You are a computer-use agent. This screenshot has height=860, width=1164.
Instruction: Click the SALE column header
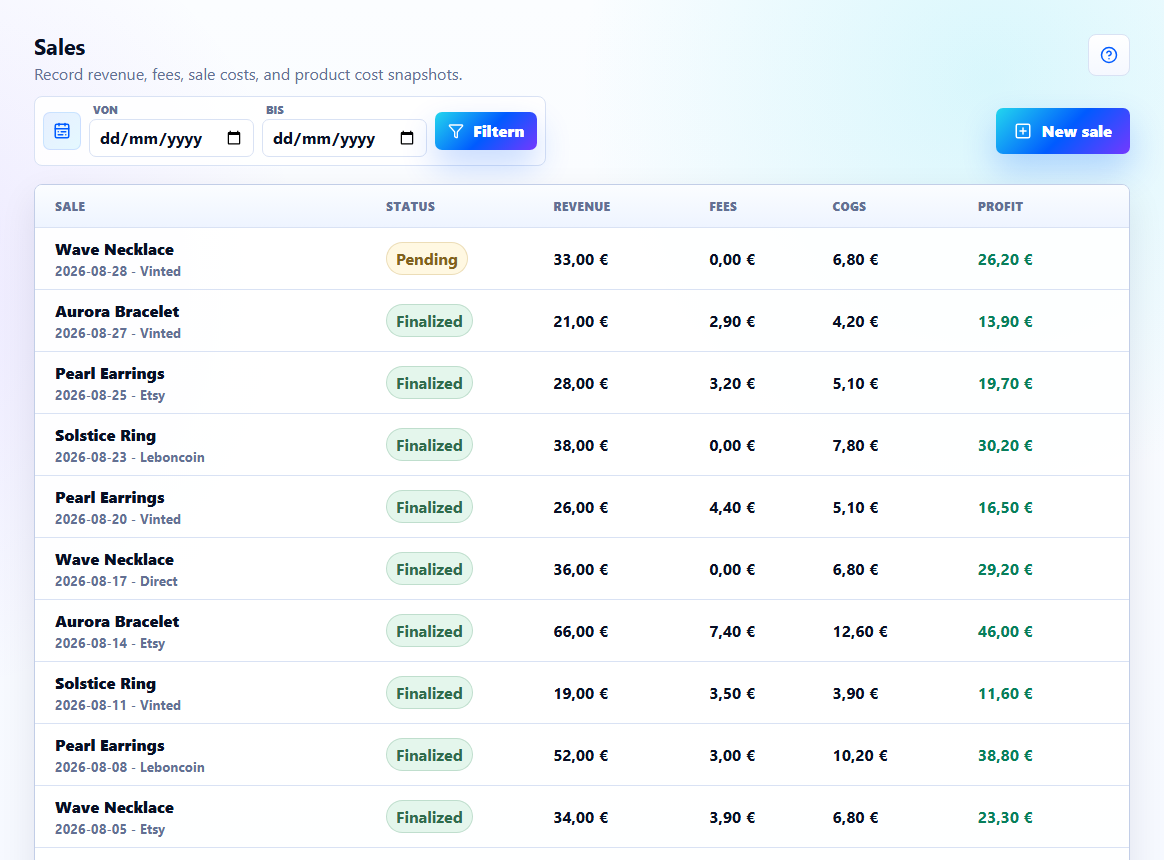pos(70,206)
